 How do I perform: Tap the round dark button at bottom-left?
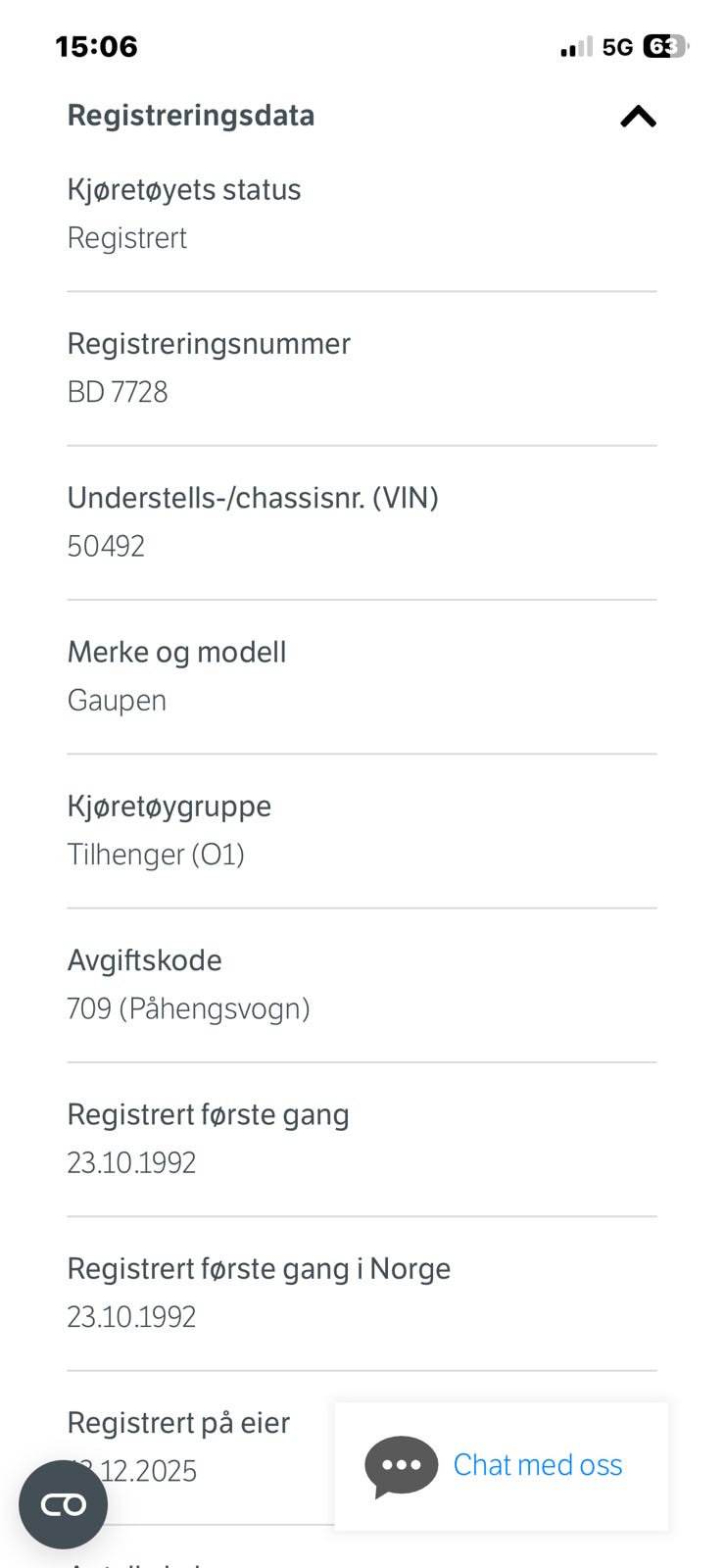[x=63, y=1504]
